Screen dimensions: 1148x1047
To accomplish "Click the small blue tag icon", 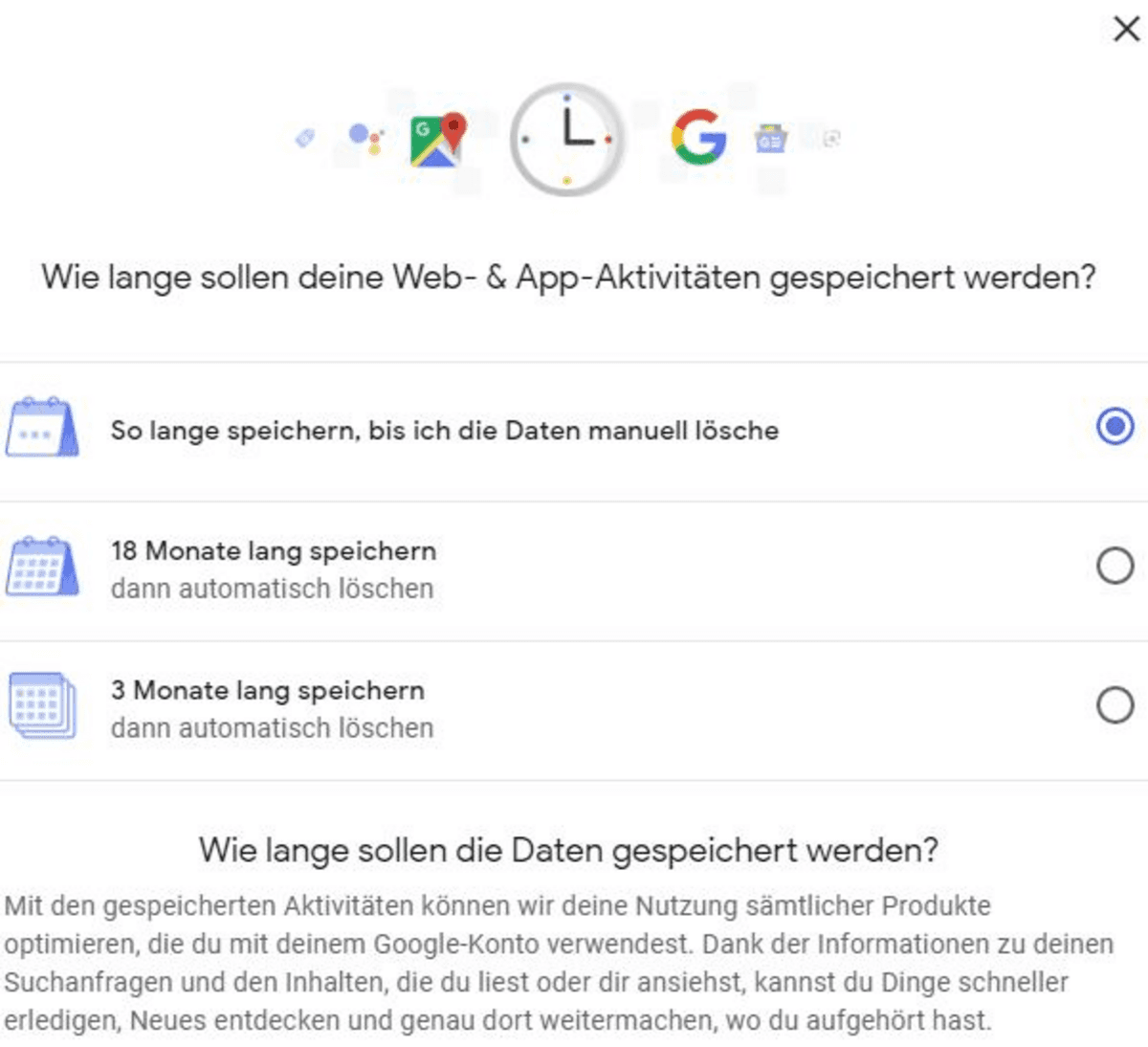I will pyautogui.click(x=305, y=138).
